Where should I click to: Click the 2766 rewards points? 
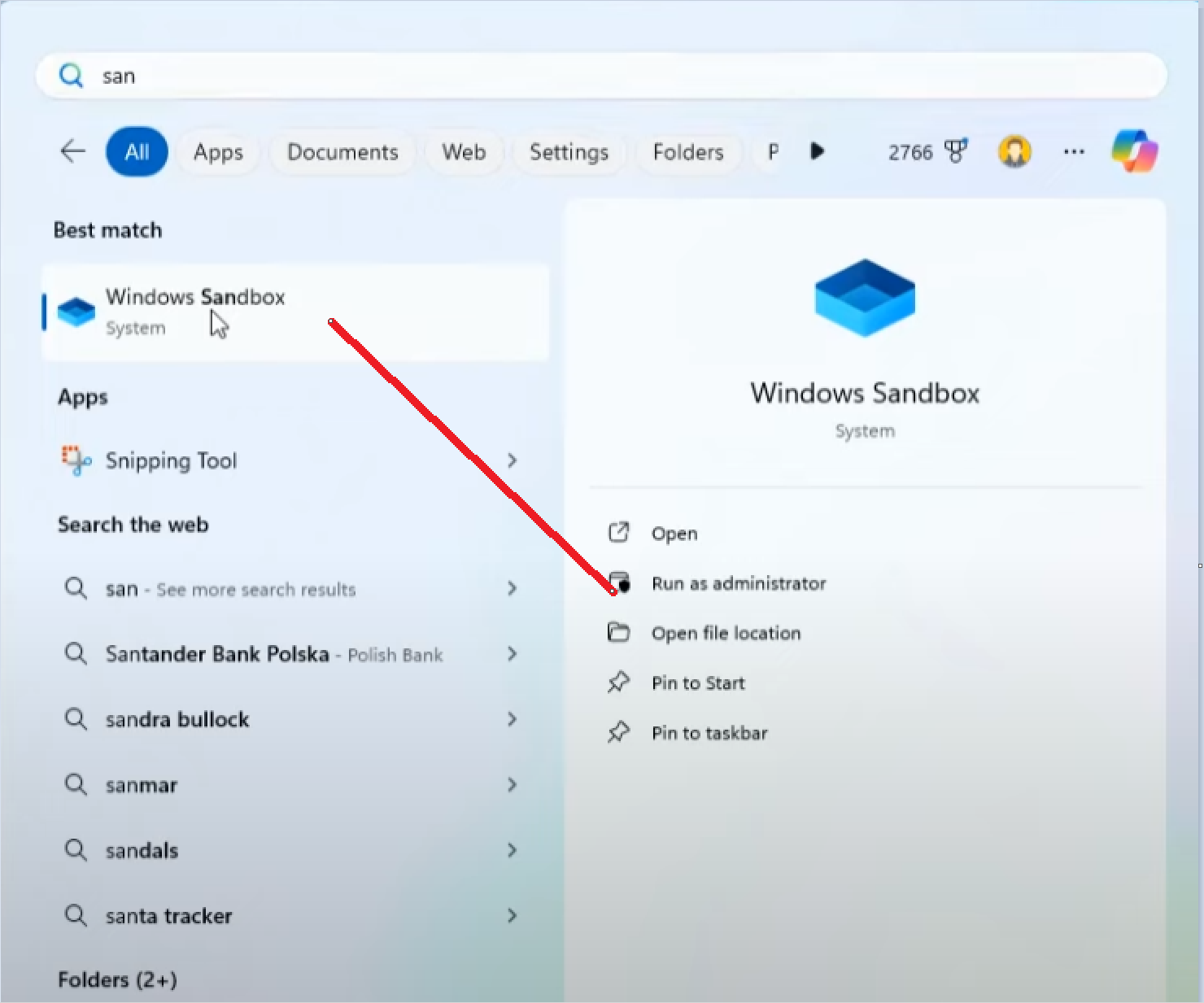pos(910,152)
